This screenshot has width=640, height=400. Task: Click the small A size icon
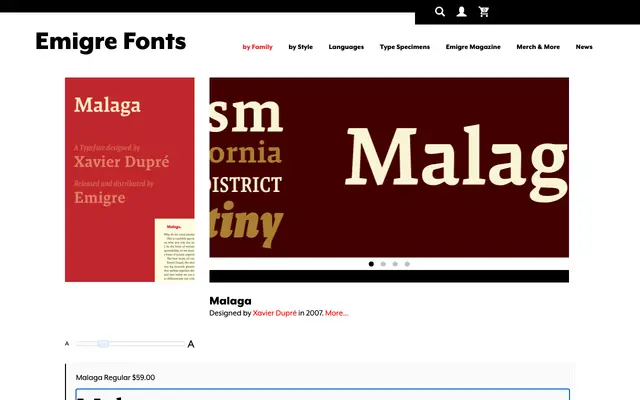pyautogui.click(x=67, y=344)
